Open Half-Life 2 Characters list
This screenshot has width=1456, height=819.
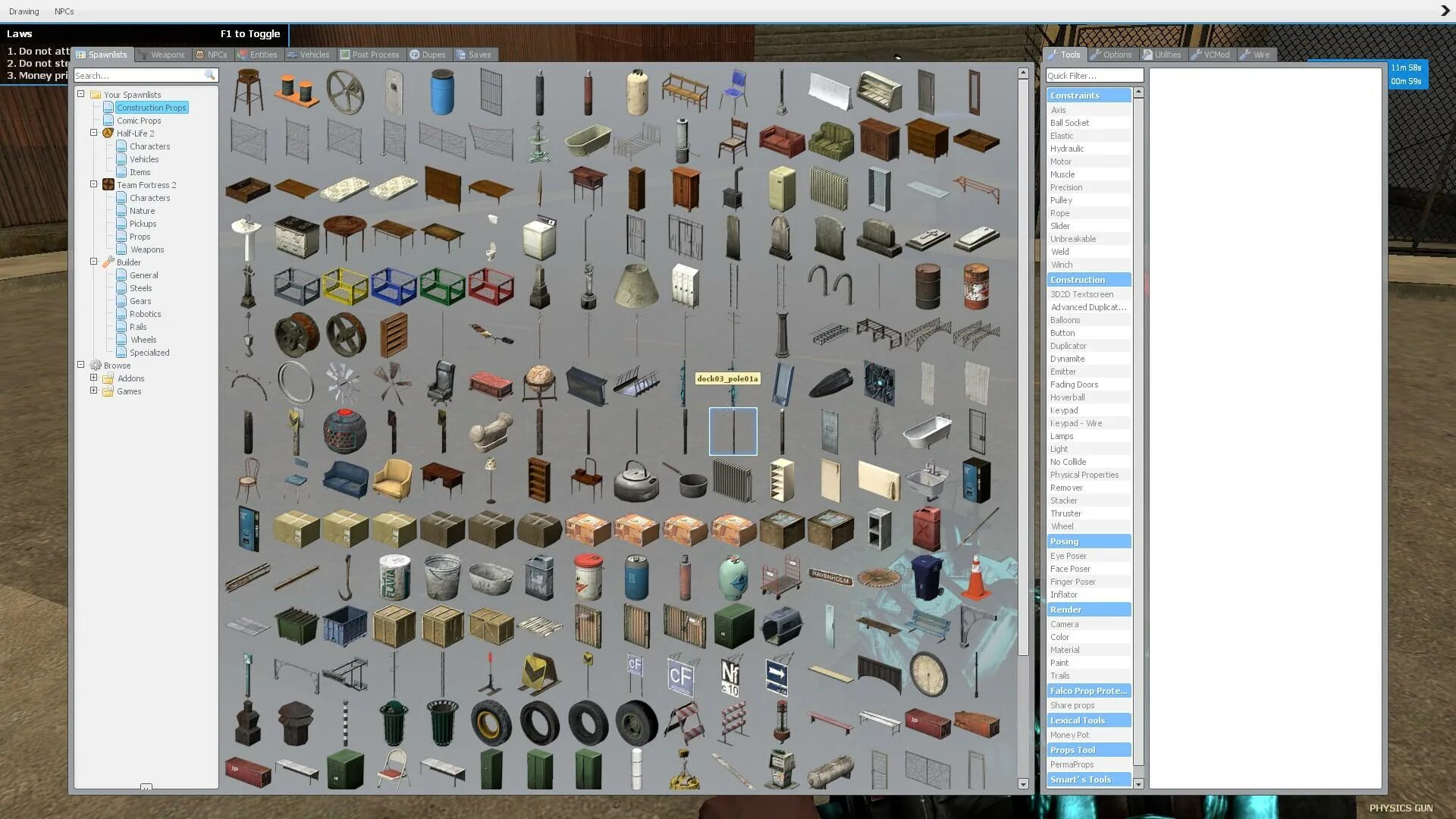point(149,146)
